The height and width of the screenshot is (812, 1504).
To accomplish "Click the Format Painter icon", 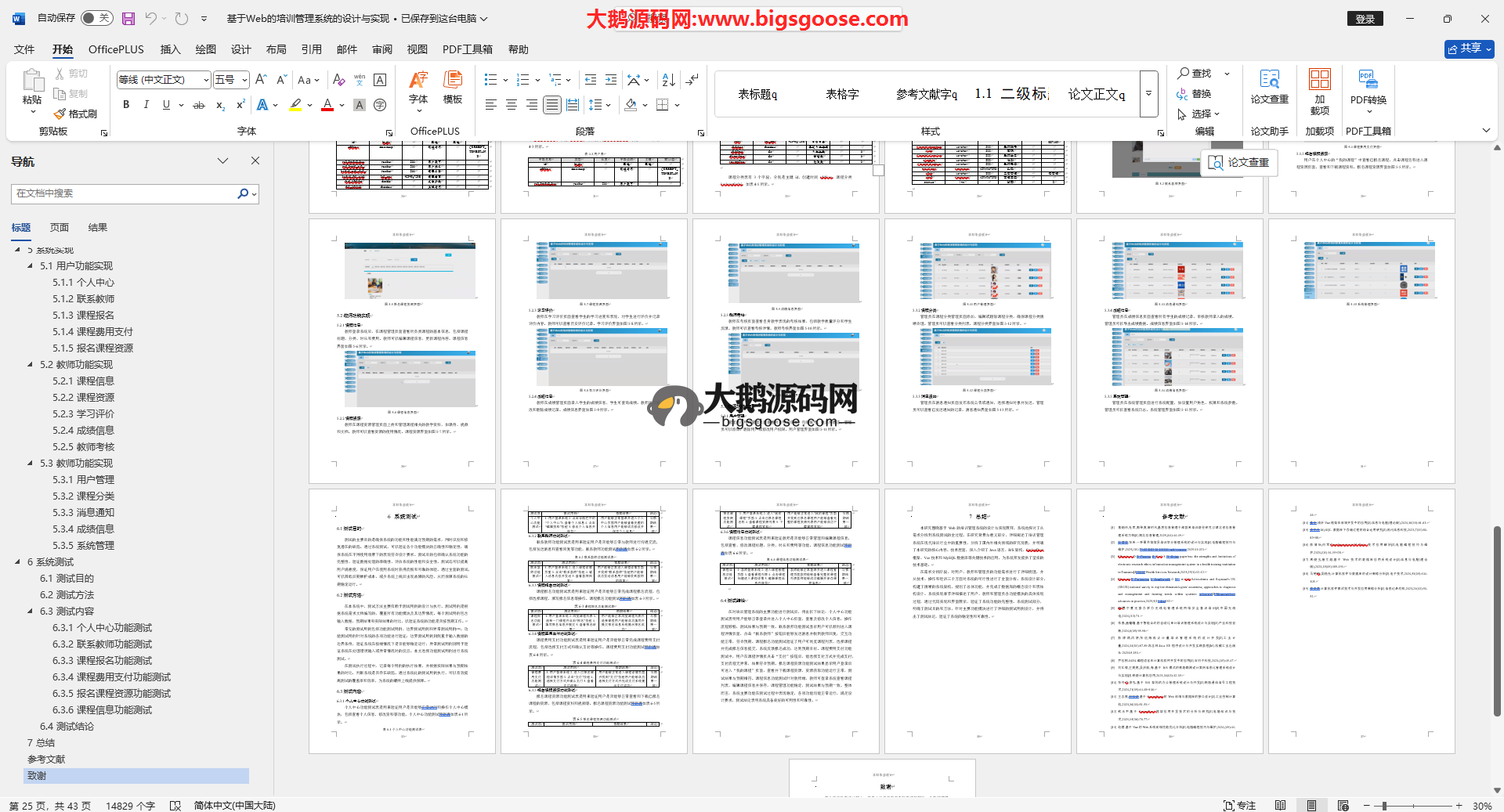I will click(x=75, y=114).
